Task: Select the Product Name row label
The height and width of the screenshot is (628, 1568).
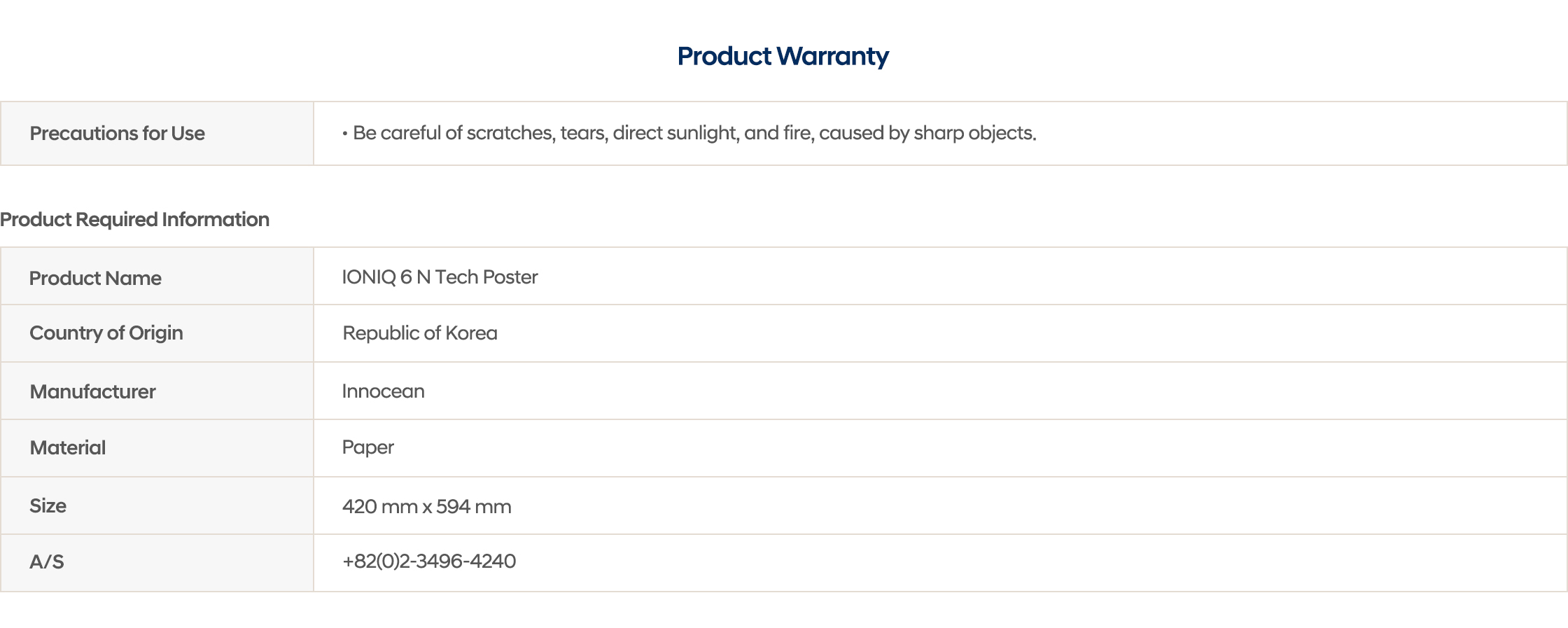Action: (x=95, y=278)
